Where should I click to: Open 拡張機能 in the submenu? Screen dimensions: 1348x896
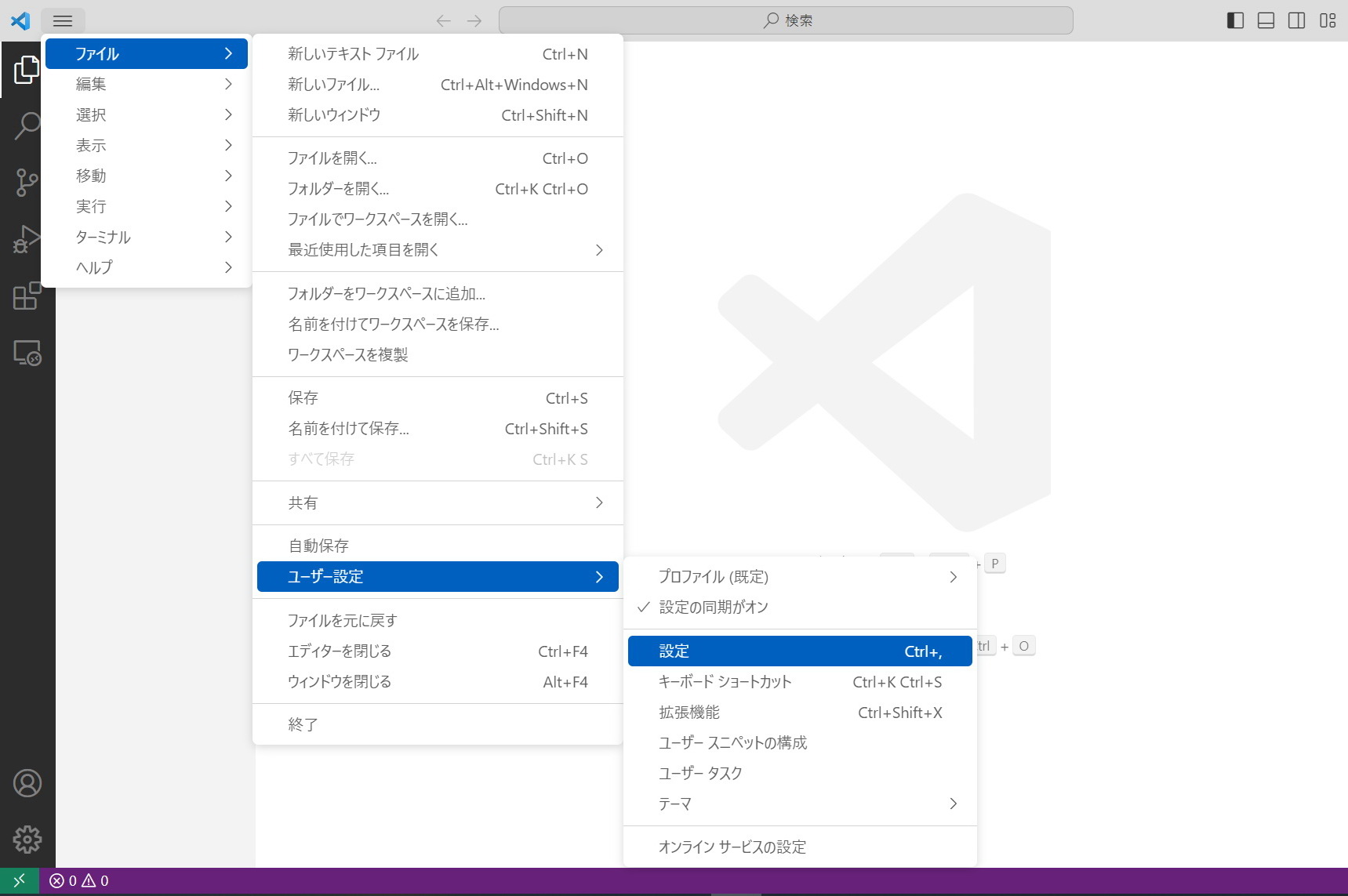[800, 713]
